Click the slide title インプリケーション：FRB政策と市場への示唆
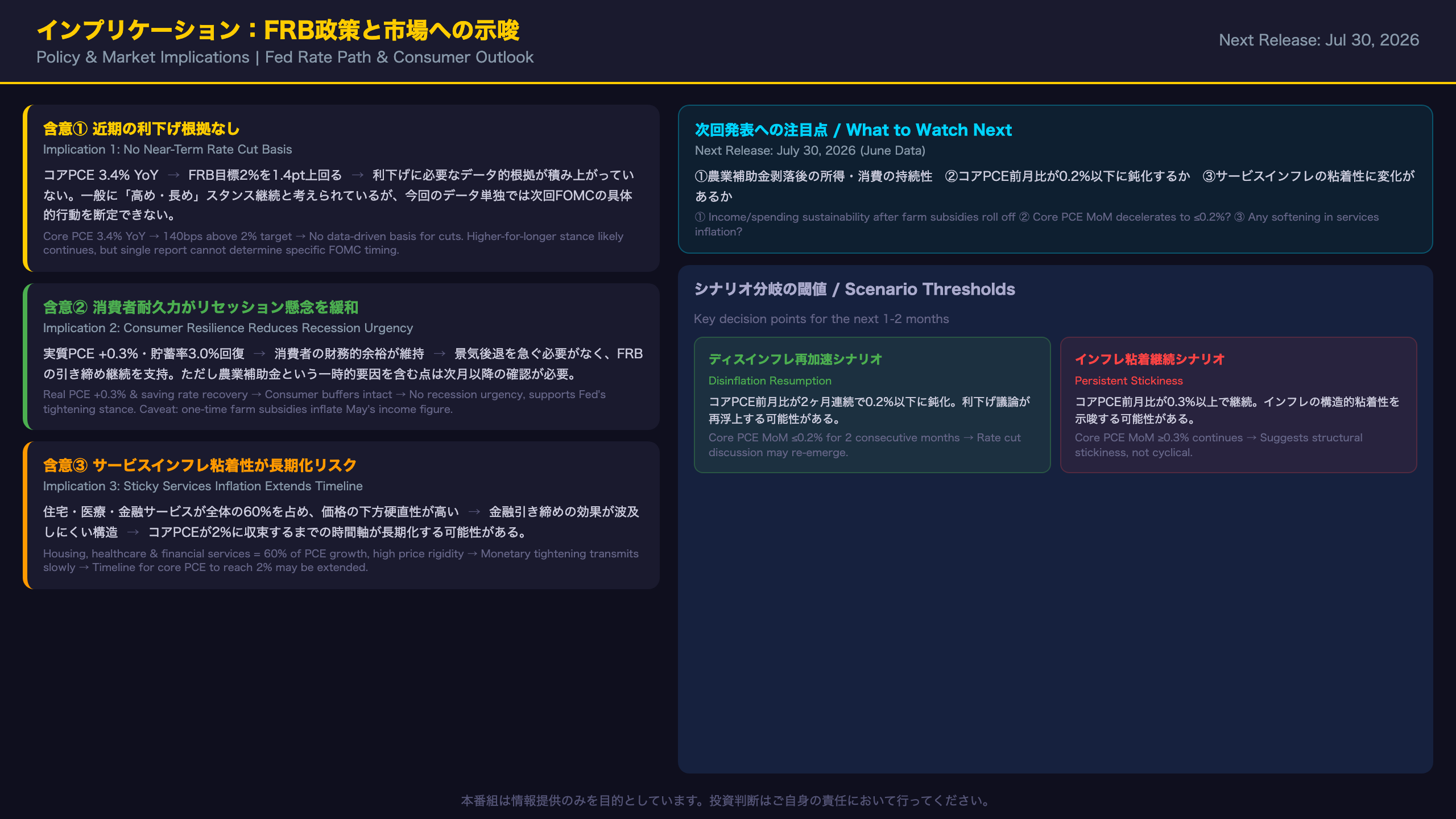Viewport: 1456px width, 819px height. pos(278,30)
